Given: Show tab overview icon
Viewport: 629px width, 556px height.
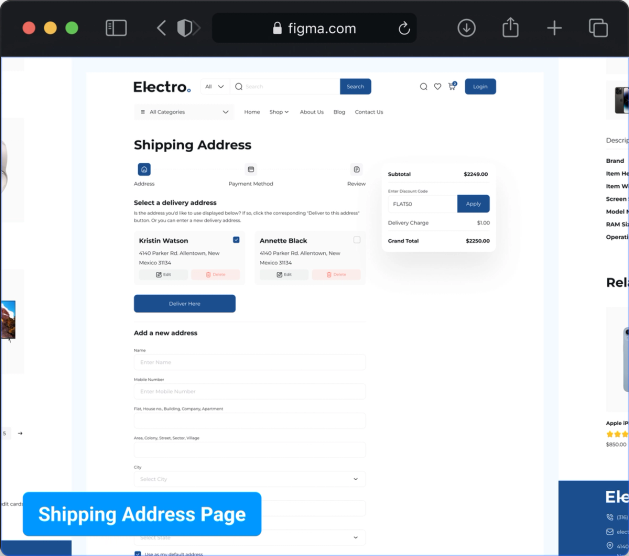Looking at the screenshot, I should click(598, 28).
